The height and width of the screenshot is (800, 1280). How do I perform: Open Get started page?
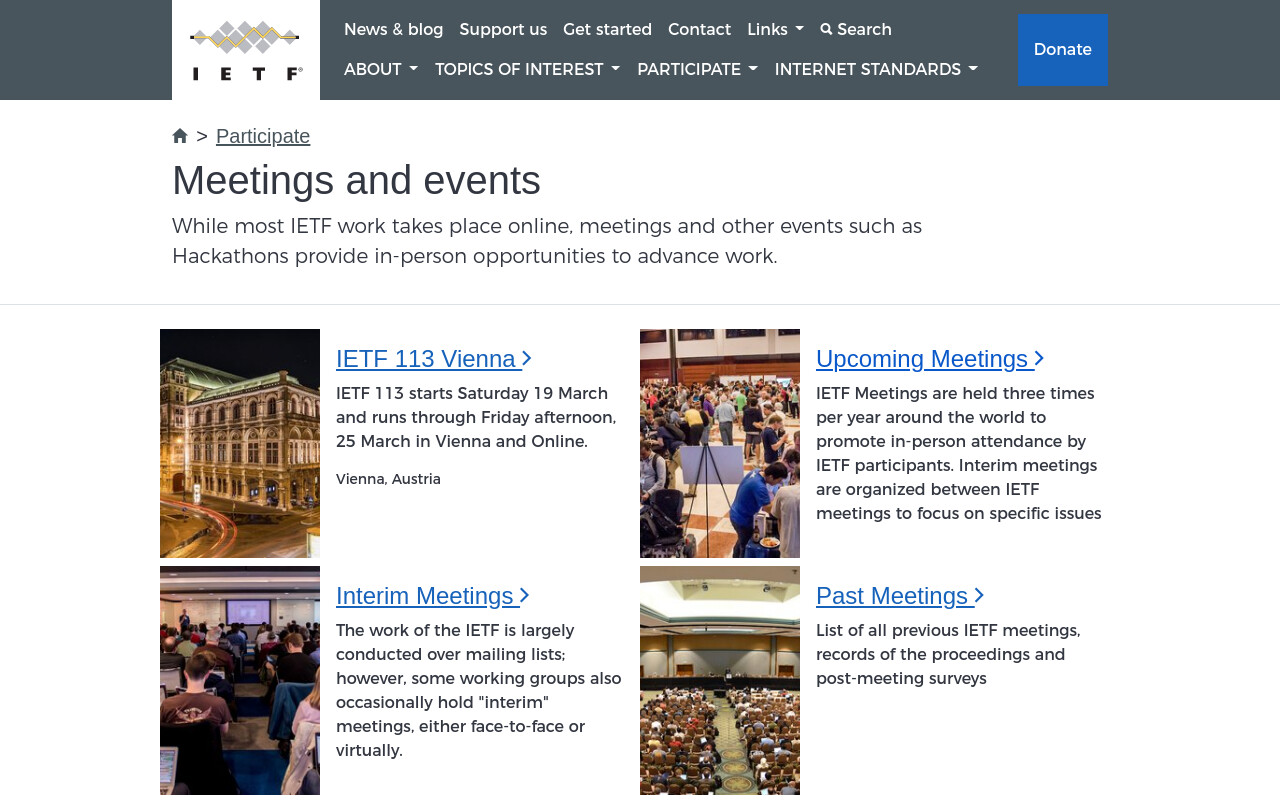click(x=607, y=30)
